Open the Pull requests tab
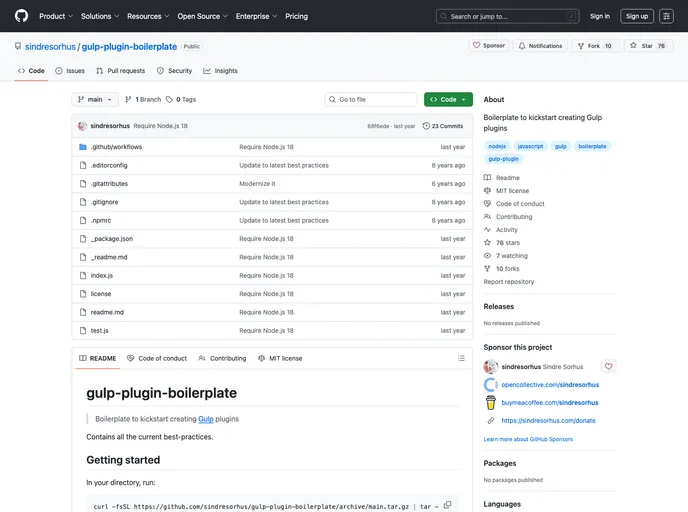688x512 pixels. pos(121,71)
